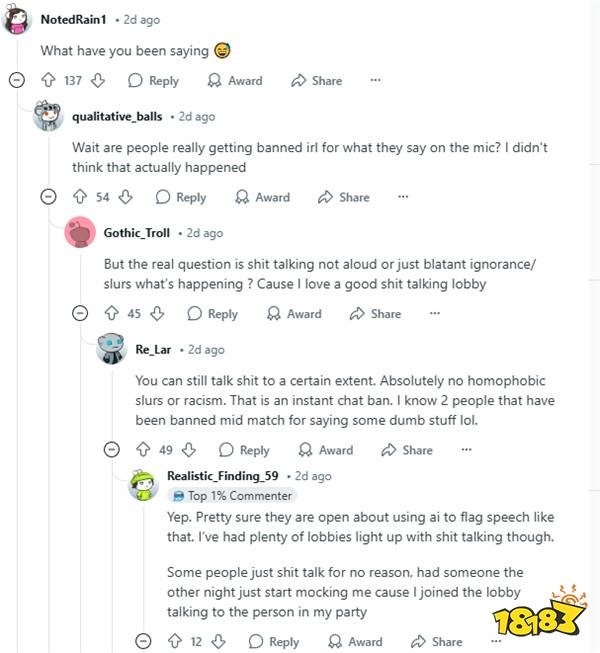600x653 pixels.
Task: Give Award to Gothic_Troll's comment
Action: [294, 314]
